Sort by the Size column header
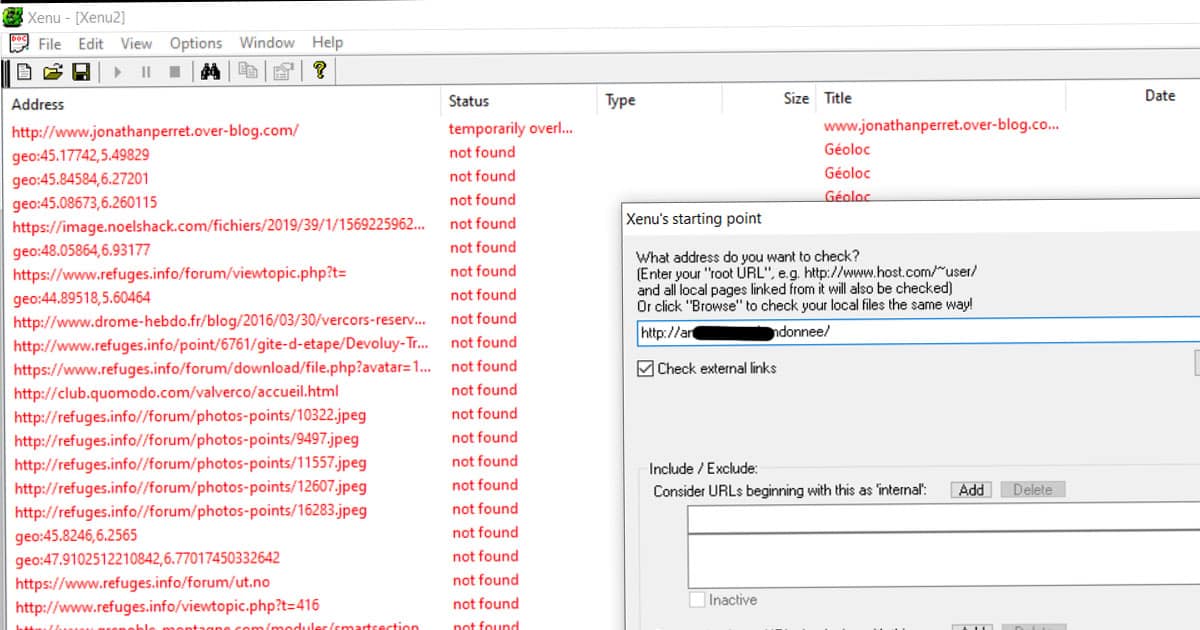The image size is (1200, 630). [796, 98]
